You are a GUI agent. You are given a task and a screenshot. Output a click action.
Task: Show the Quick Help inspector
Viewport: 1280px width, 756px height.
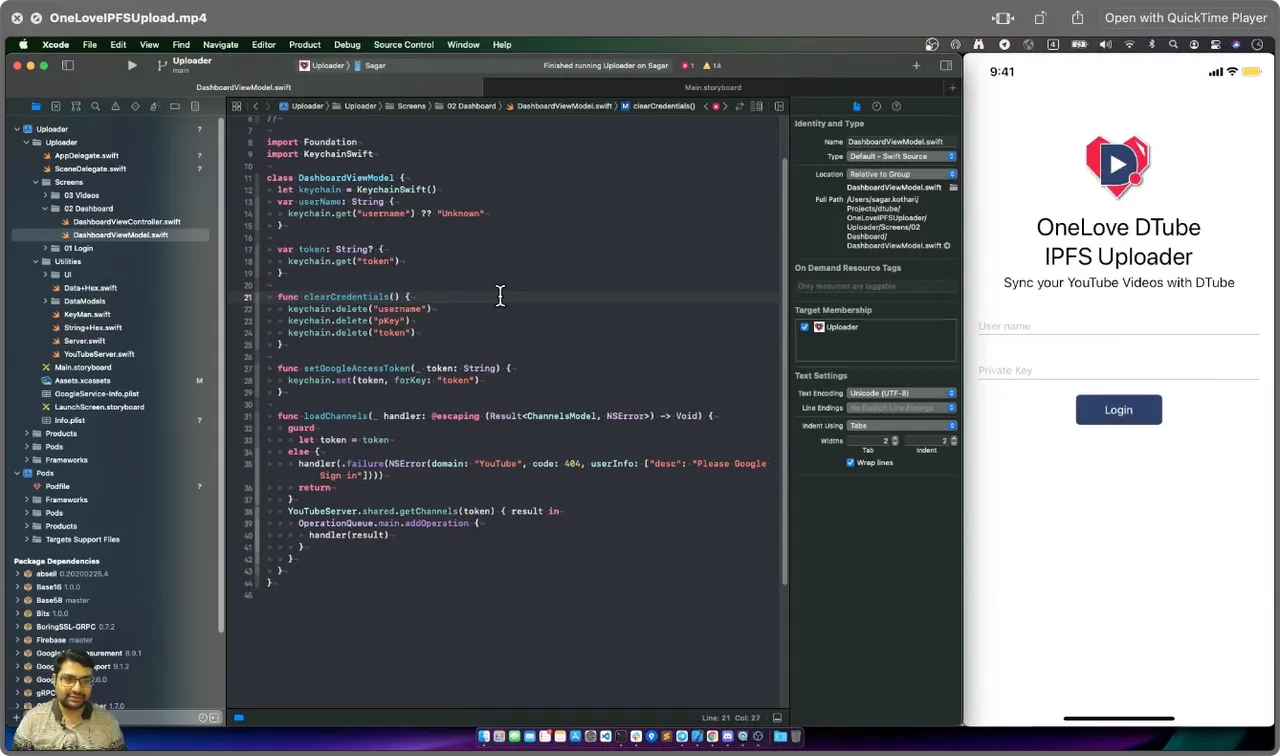pyautogui.click(x=896, y=106)
